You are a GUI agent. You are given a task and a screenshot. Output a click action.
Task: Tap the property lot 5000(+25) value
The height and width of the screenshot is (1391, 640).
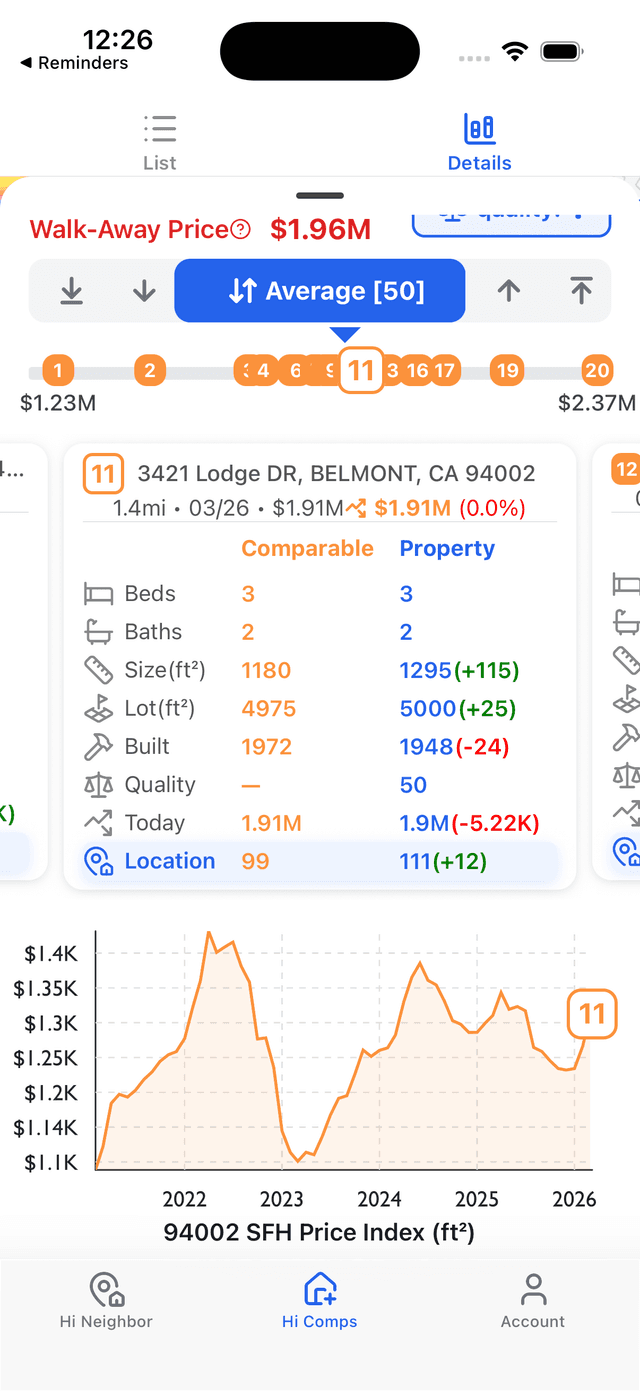pos(458,709)
